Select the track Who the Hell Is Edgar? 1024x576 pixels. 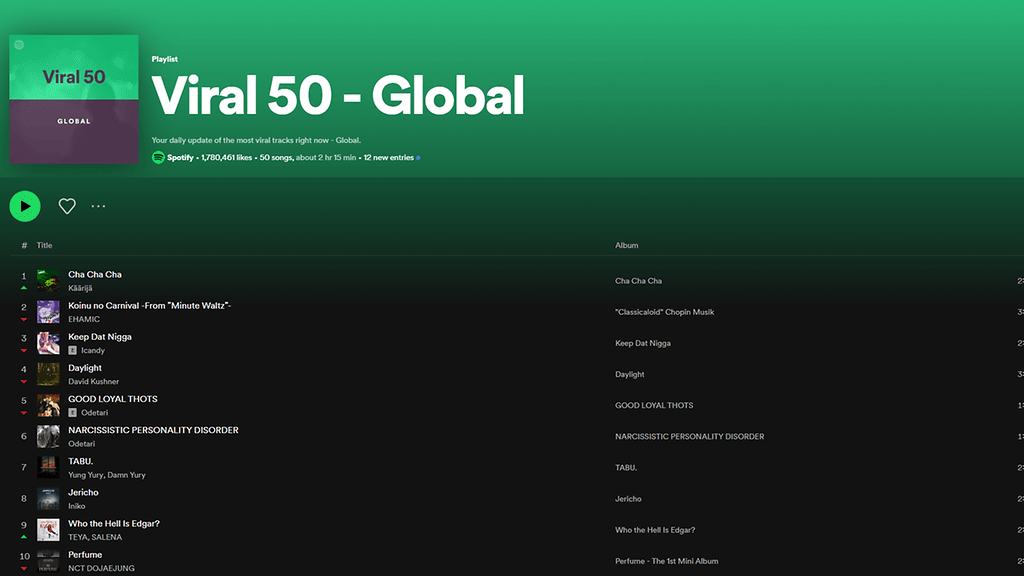pos(113,523)
